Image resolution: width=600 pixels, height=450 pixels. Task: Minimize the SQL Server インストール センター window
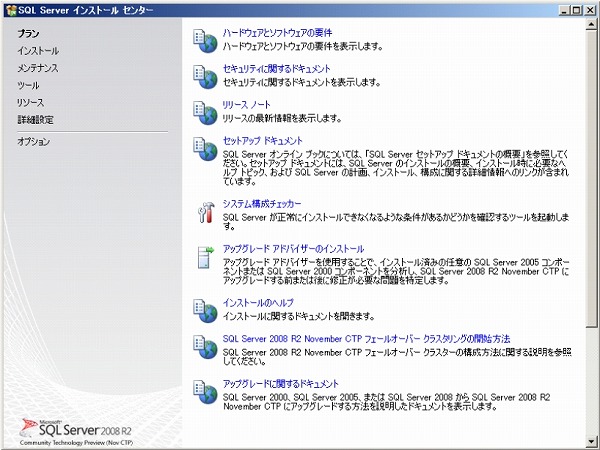[x=564, y=11]
